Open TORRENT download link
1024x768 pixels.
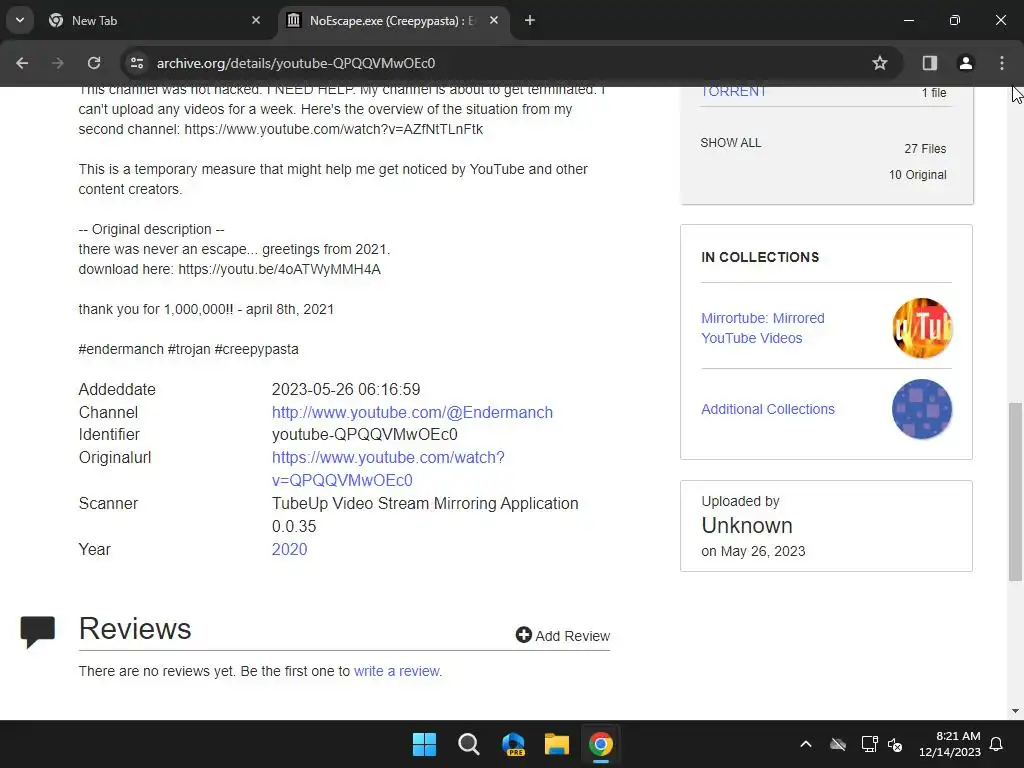pyautogui.click(x=733, y=91)
